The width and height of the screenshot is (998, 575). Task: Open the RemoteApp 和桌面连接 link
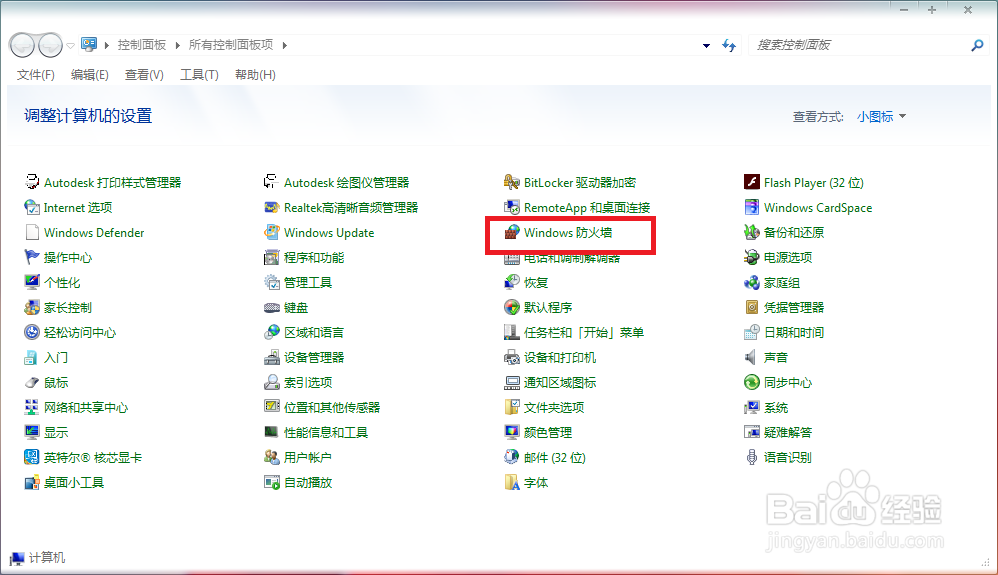[x=587, y=207]
